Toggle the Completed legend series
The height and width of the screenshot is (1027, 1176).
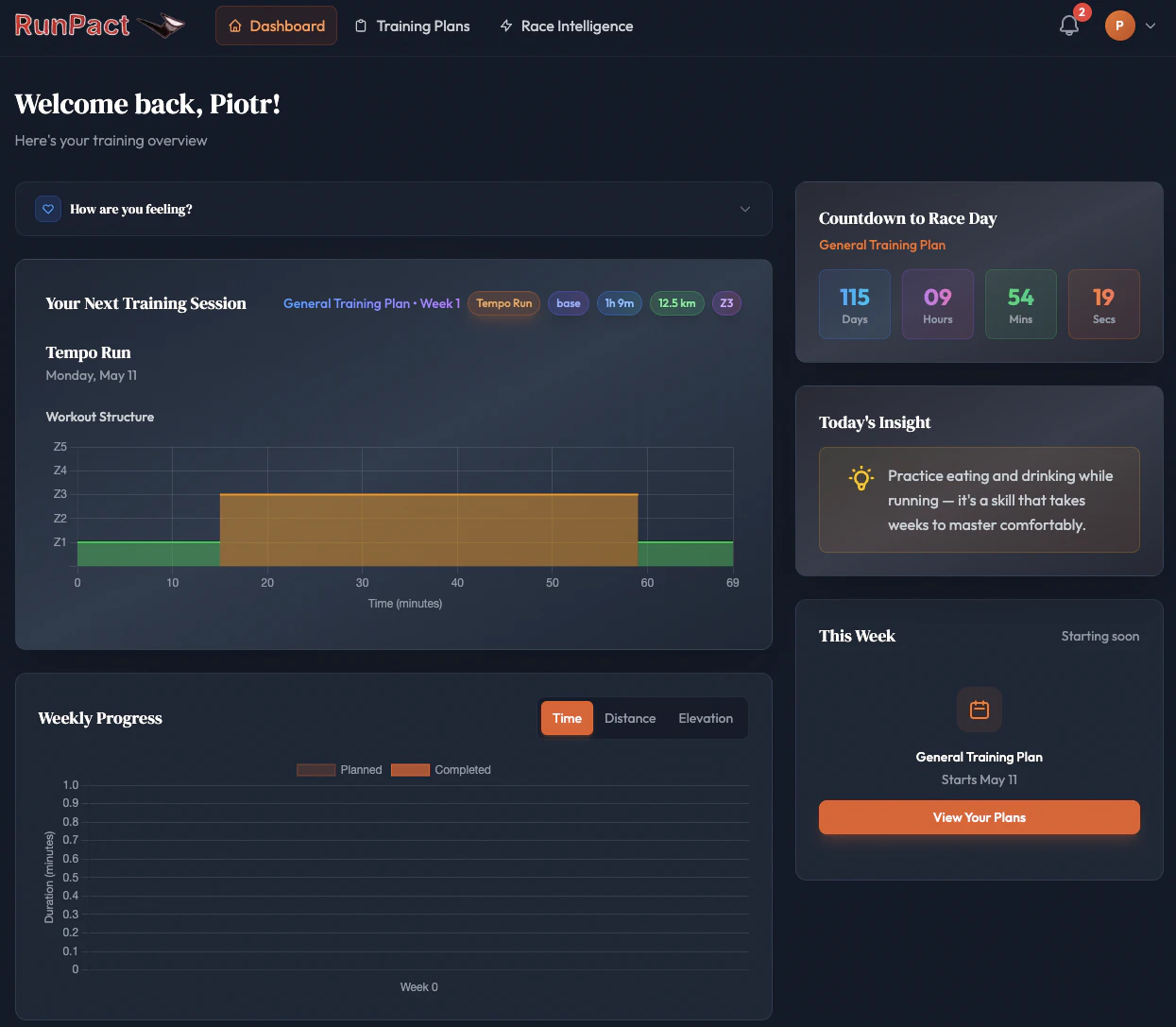pyautogui.click(x=441, y=770)
